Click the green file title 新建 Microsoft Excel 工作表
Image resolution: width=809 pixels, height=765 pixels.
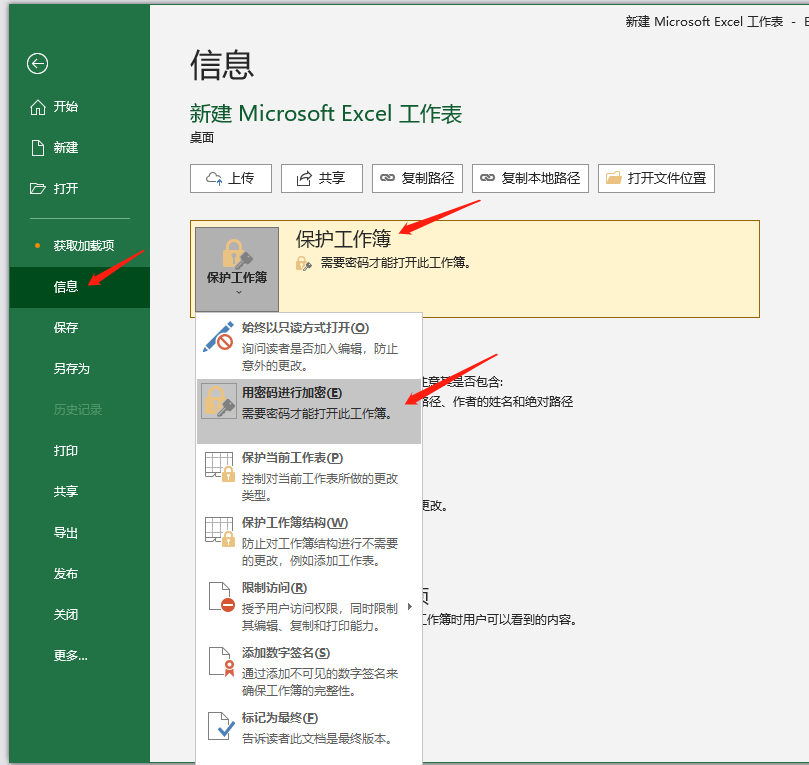point(326,113)
